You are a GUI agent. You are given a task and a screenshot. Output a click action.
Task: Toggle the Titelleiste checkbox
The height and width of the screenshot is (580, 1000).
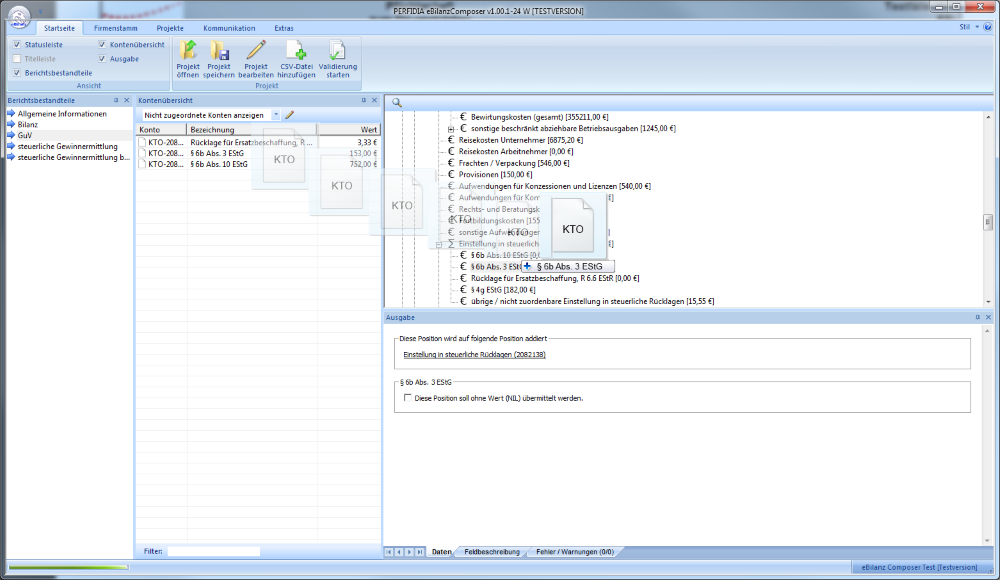[x=17, y=59]
